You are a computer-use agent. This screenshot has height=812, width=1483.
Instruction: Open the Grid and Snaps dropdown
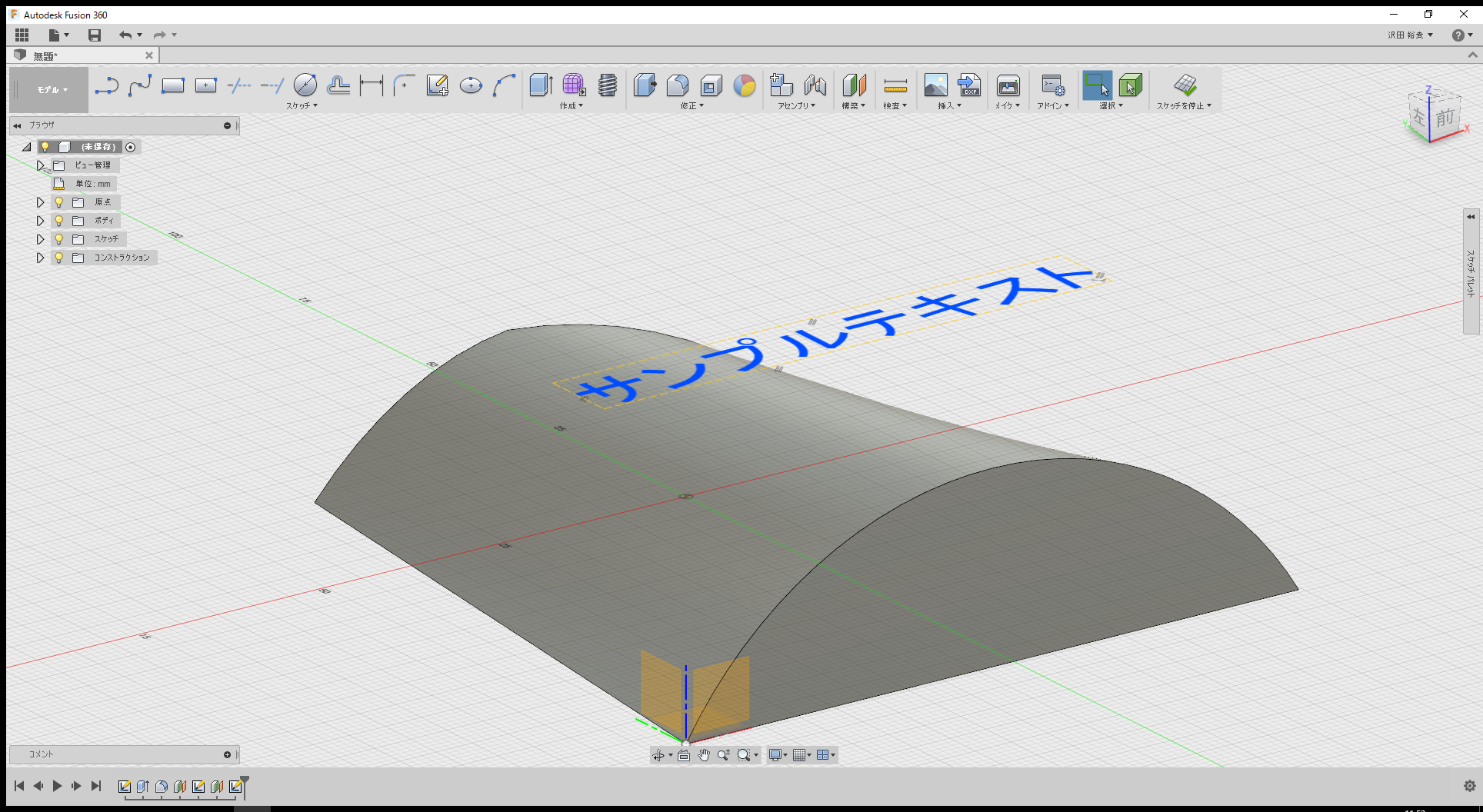coord(801,755)
